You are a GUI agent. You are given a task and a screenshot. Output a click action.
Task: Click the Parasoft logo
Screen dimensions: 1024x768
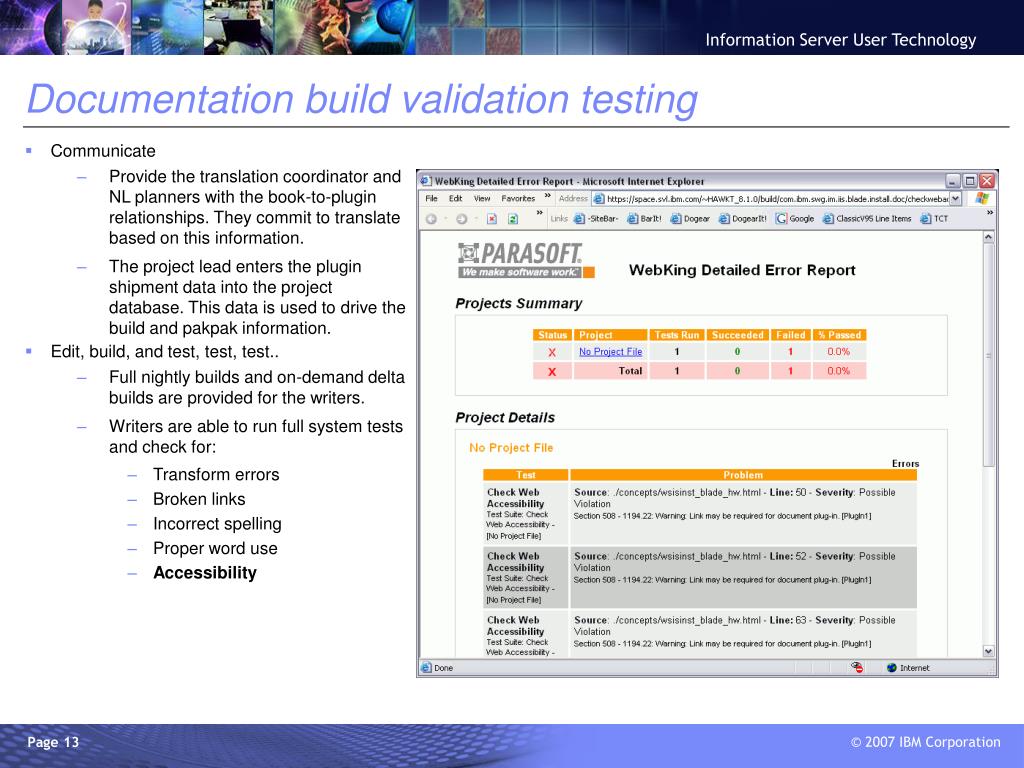click(526, 260)
